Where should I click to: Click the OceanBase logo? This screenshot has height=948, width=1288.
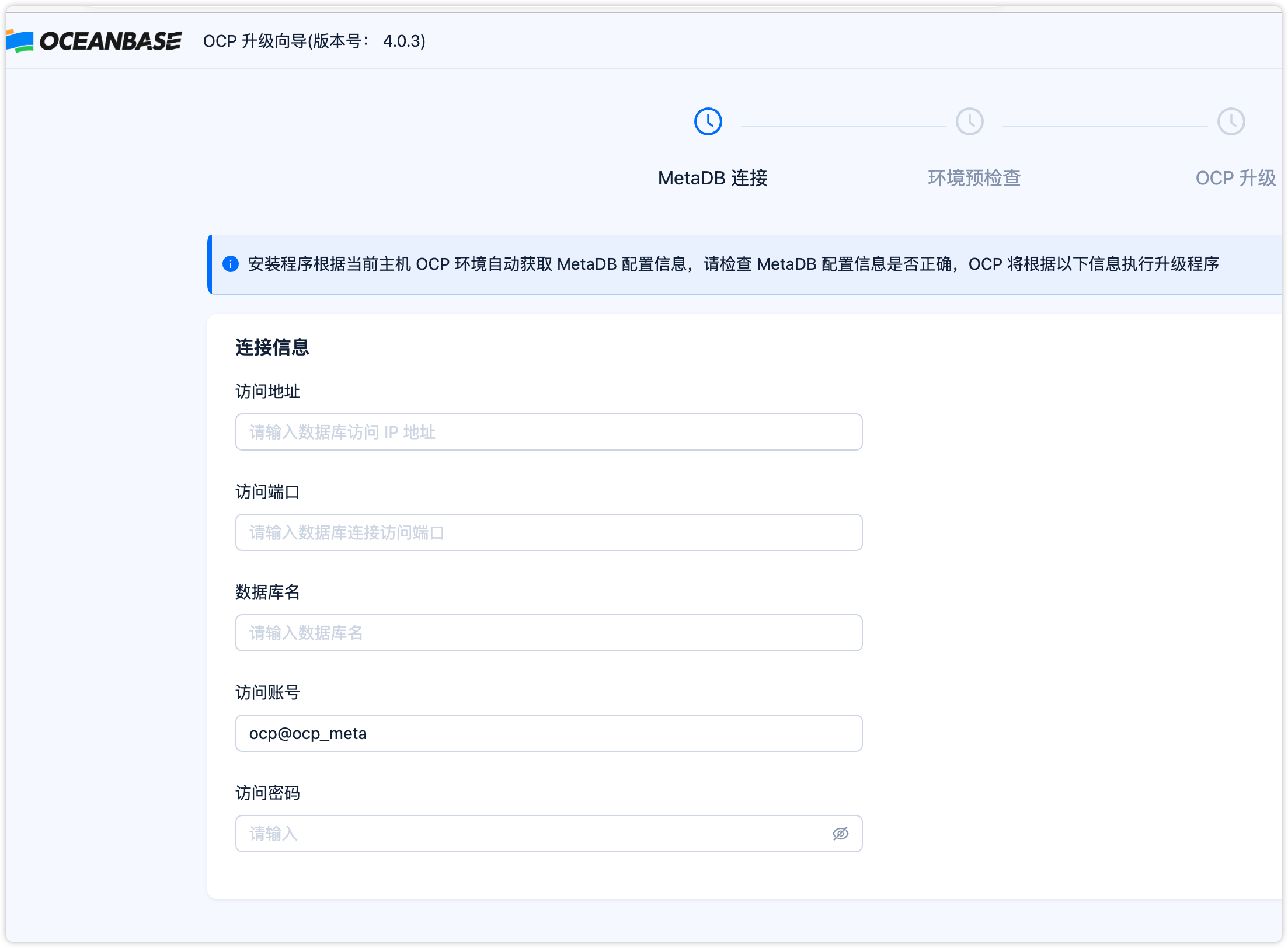click(93, 41)
